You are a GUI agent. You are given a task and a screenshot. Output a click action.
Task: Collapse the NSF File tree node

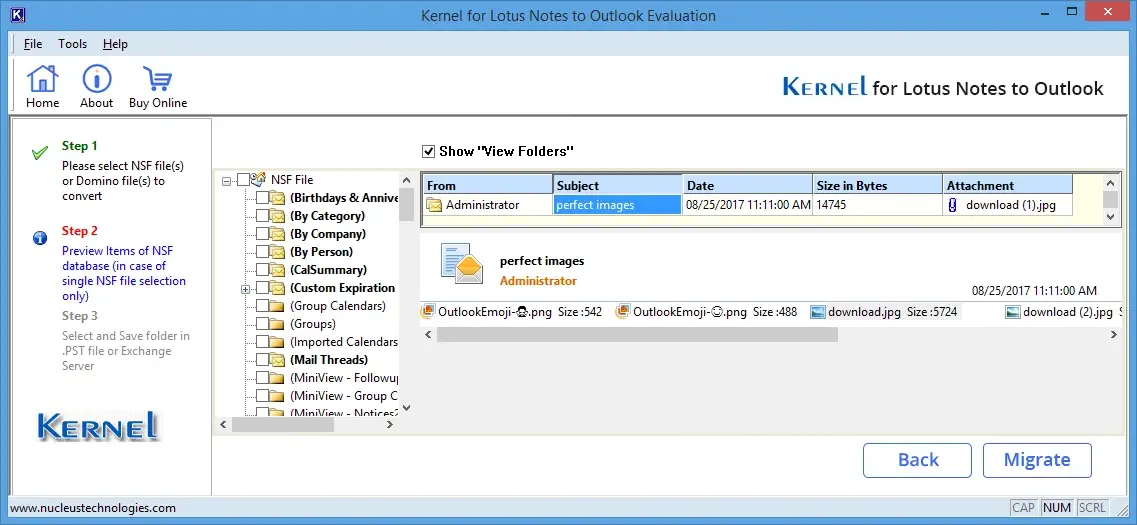tap(228, 180)
